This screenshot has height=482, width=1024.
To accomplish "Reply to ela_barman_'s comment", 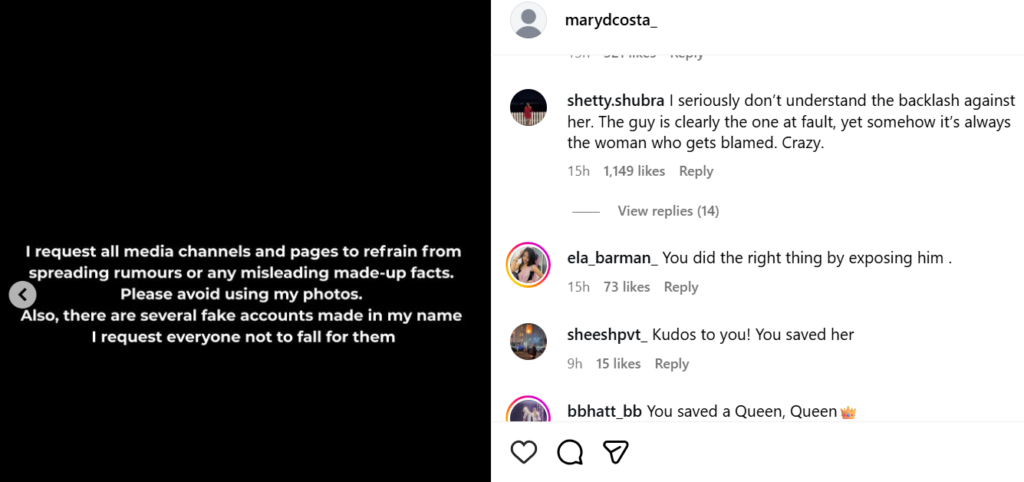I will point(681,287).
